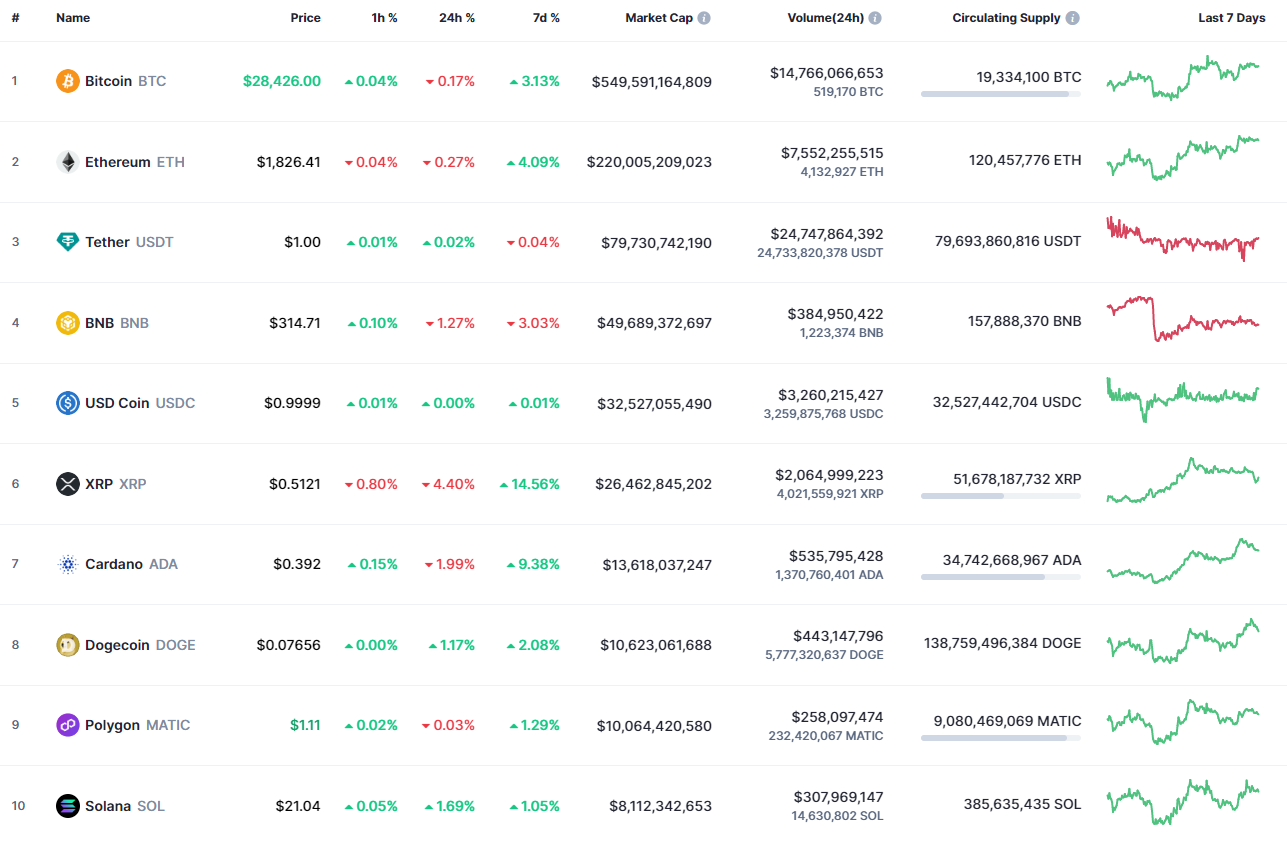Open the Bitcoin coin name link

click(x=109, y=81)
